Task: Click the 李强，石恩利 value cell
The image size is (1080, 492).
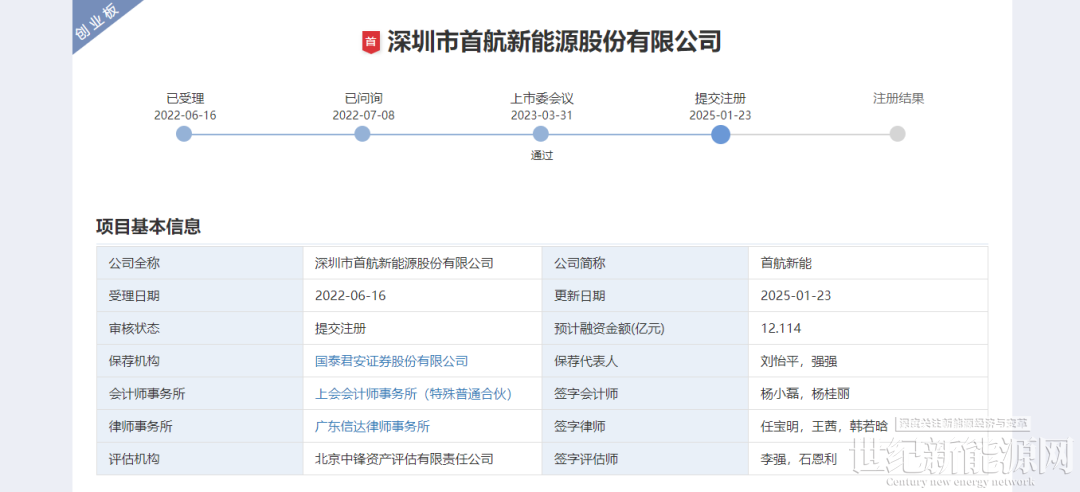Action: click(868, 459)
